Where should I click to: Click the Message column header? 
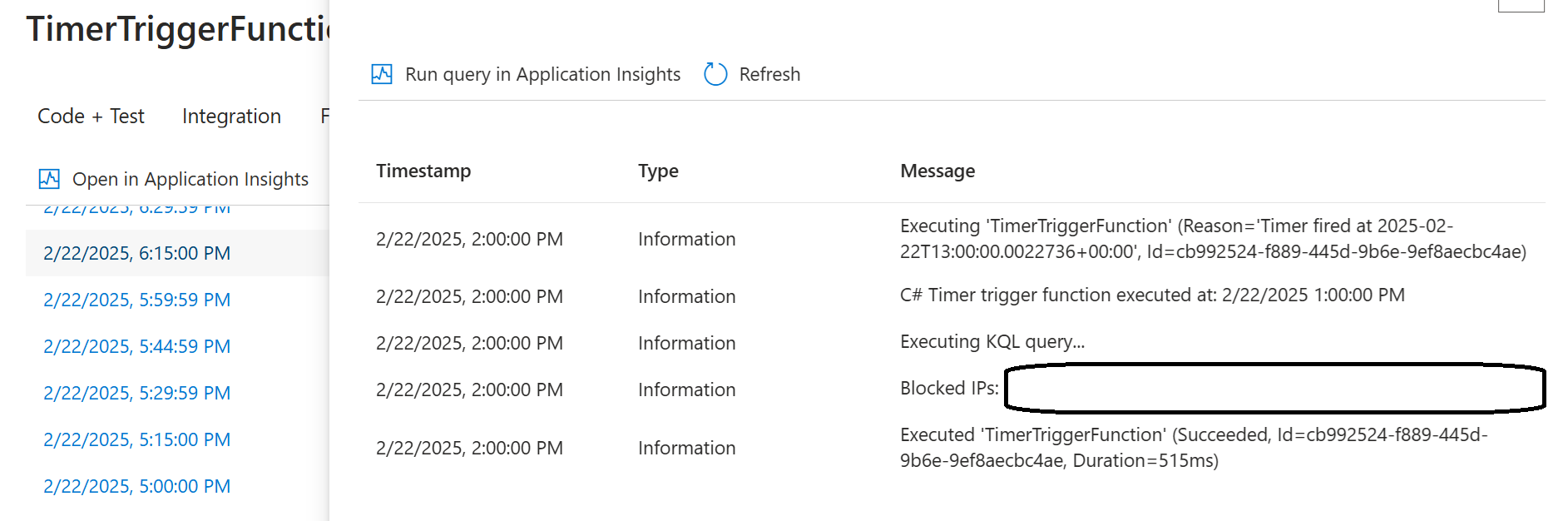937,171
